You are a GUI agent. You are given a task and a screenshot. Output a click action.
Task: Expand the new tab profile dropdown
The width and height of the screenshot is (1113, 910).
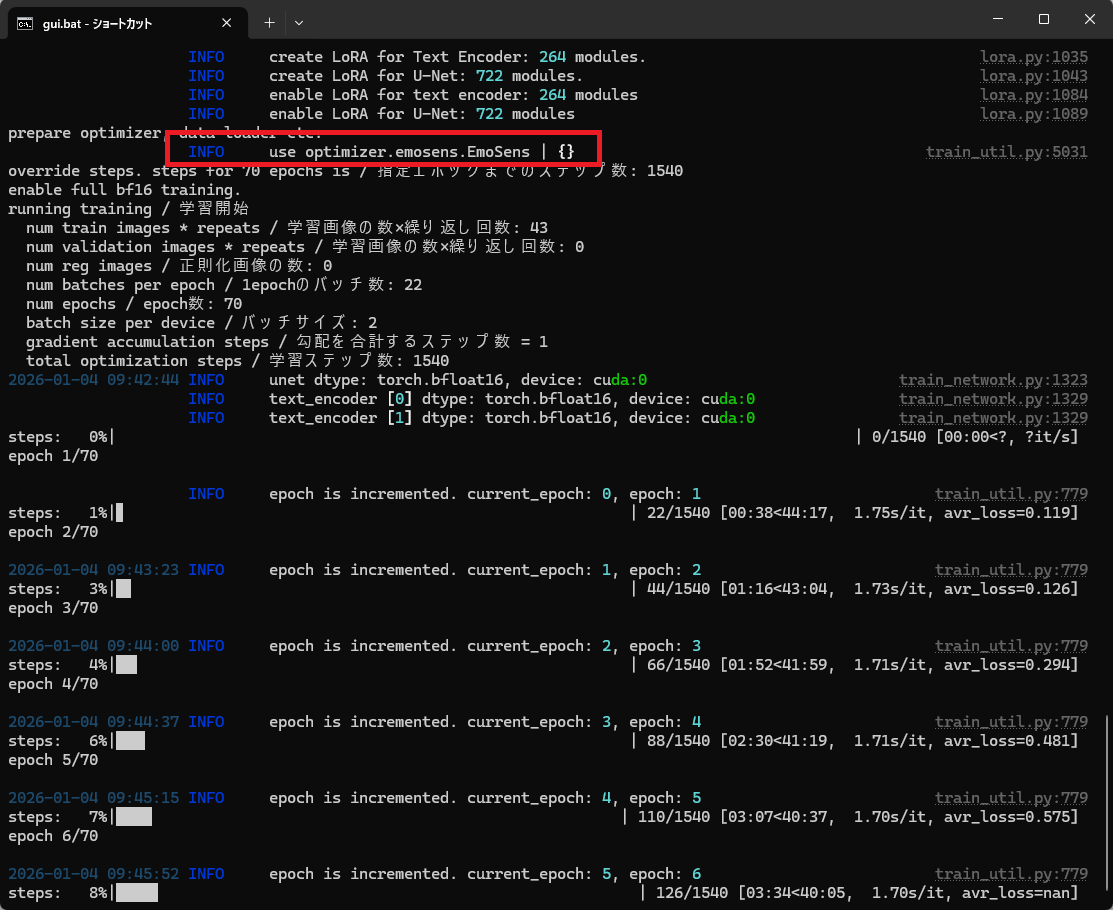point(299,21)
